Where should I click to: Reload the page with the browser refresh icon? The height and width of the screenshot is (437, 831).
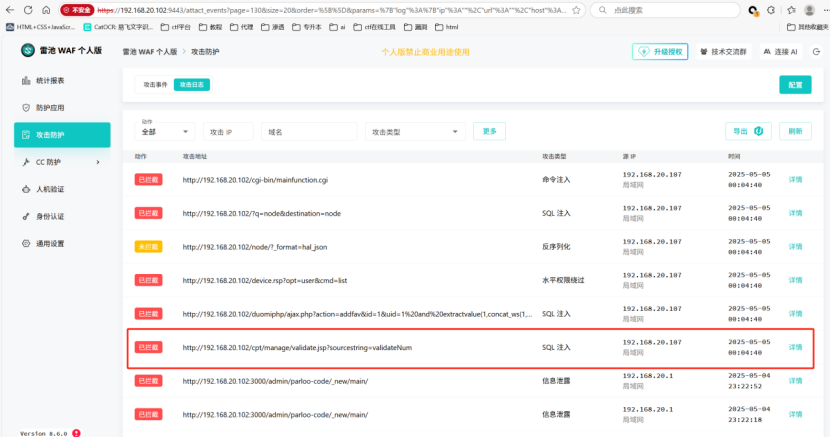pos(28,10)
